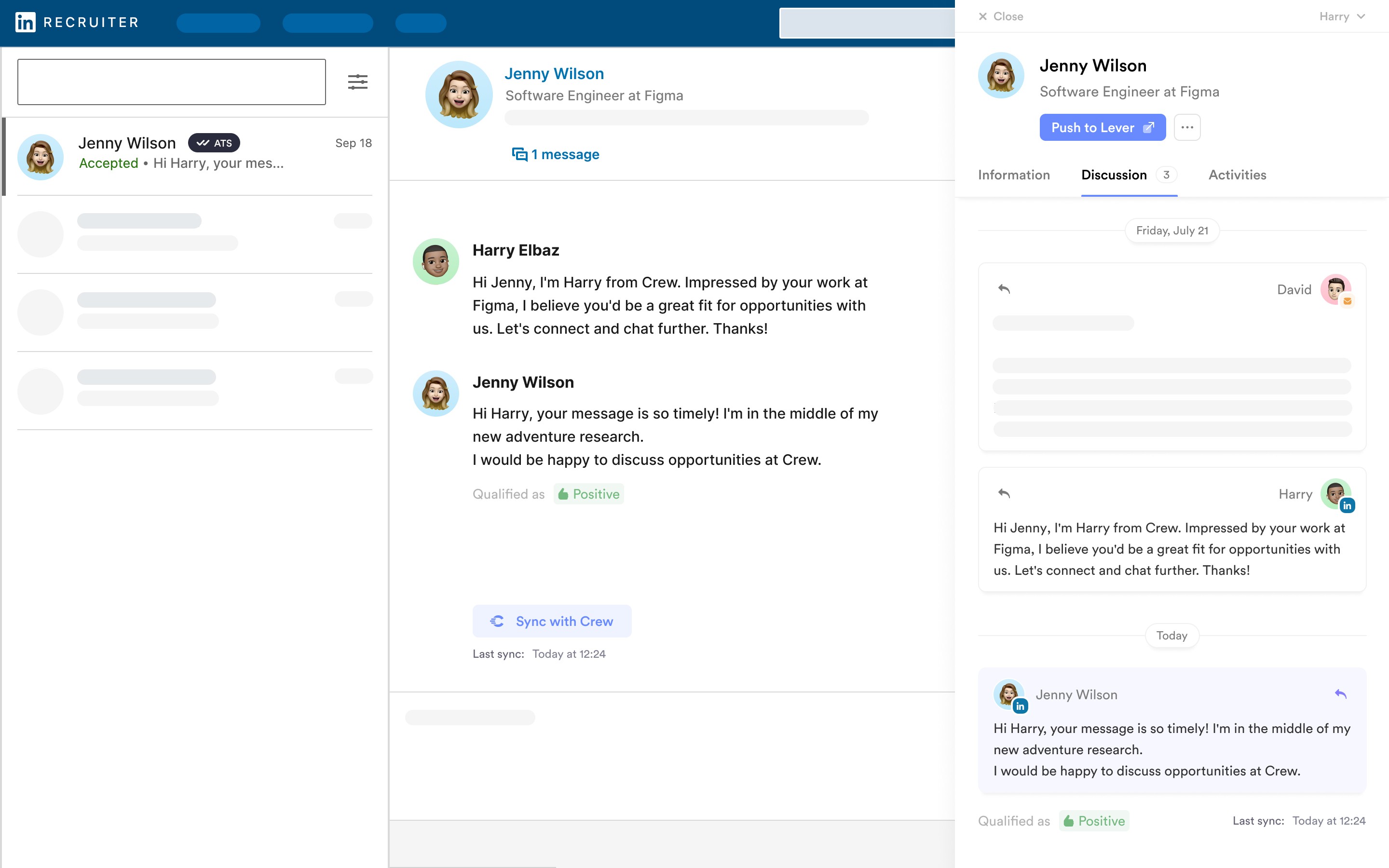
Task: Click the X icon to close panel
Action: tap(982, 17)
